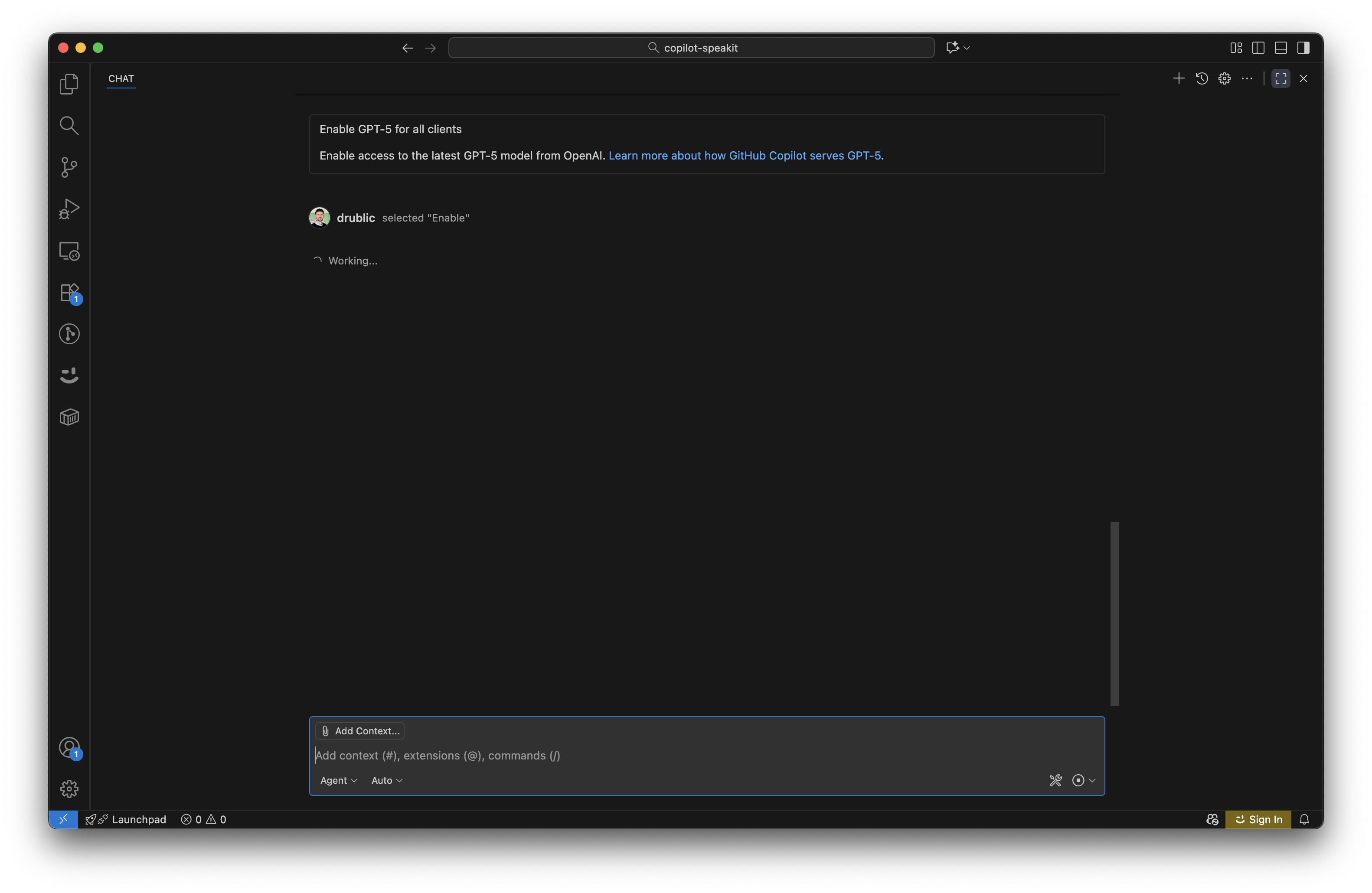Open the Agent mode dropdown
Viewport: 1372px width, 893px height.
tap(338, 780)
